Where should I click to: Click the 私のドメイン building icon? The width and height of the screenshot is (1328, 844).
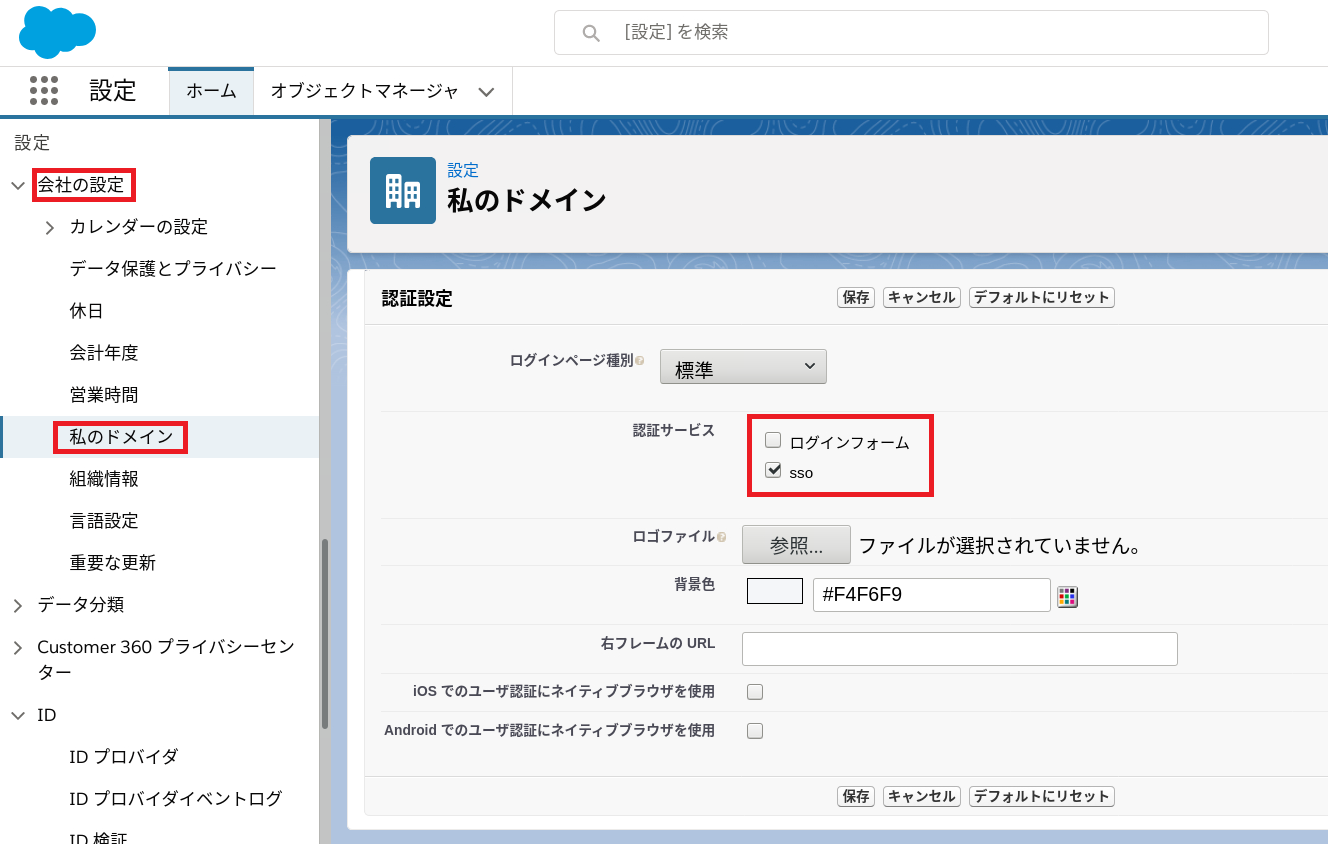click(403, 190)
